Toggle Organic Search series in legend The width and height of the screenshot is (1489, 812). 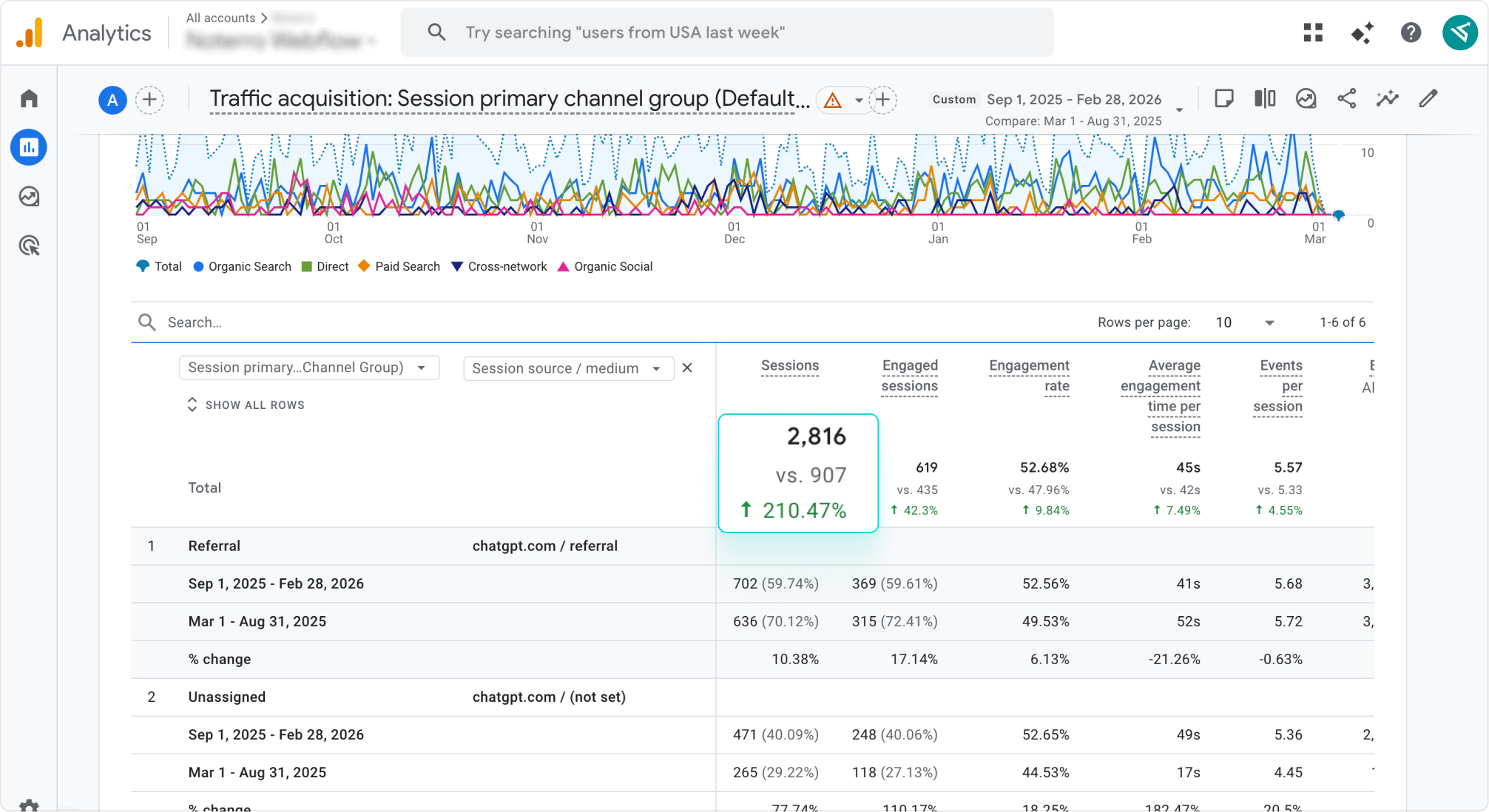point(243,266)
